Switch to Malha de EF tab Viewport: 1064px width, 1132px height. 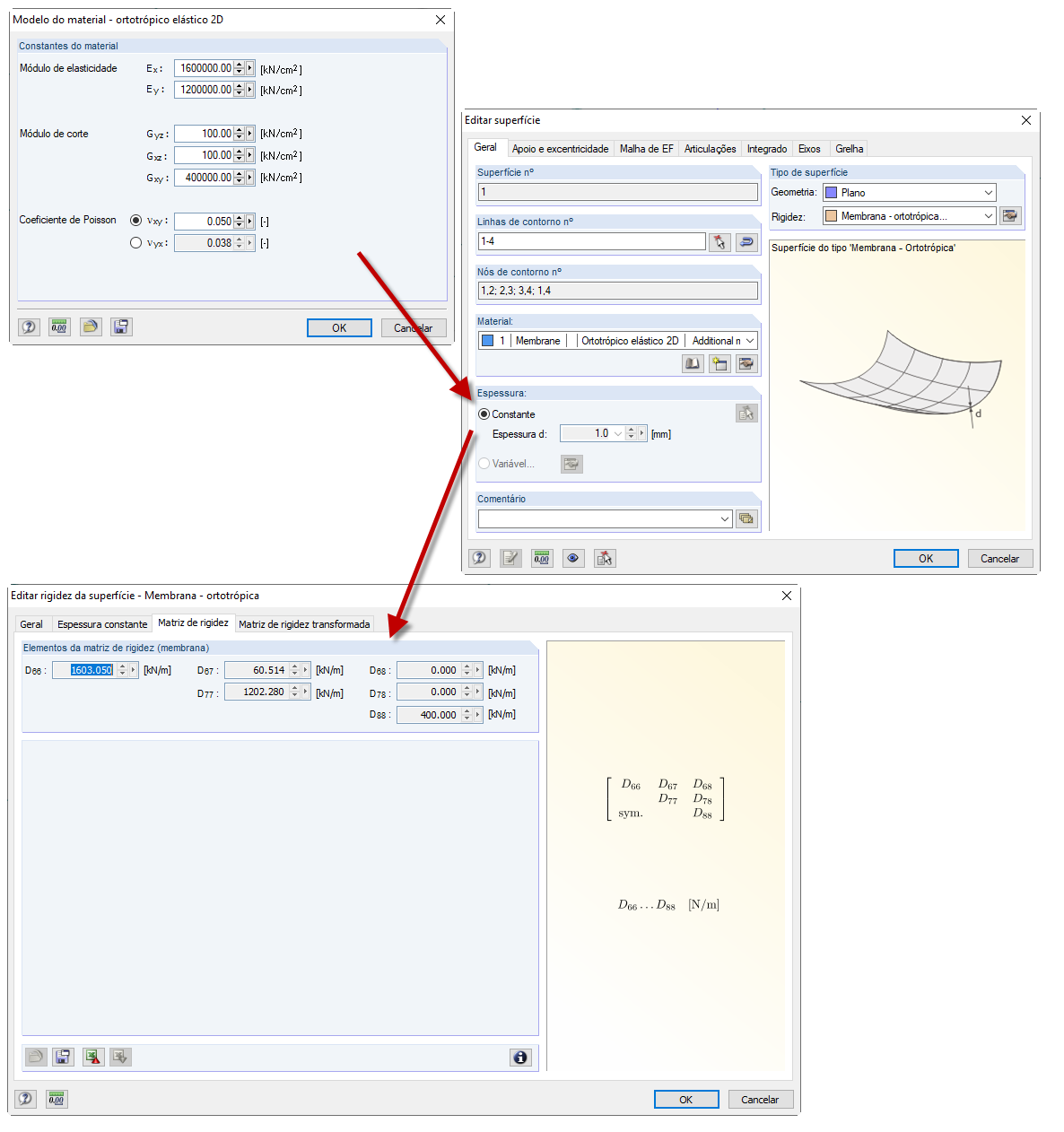point(646,149)
